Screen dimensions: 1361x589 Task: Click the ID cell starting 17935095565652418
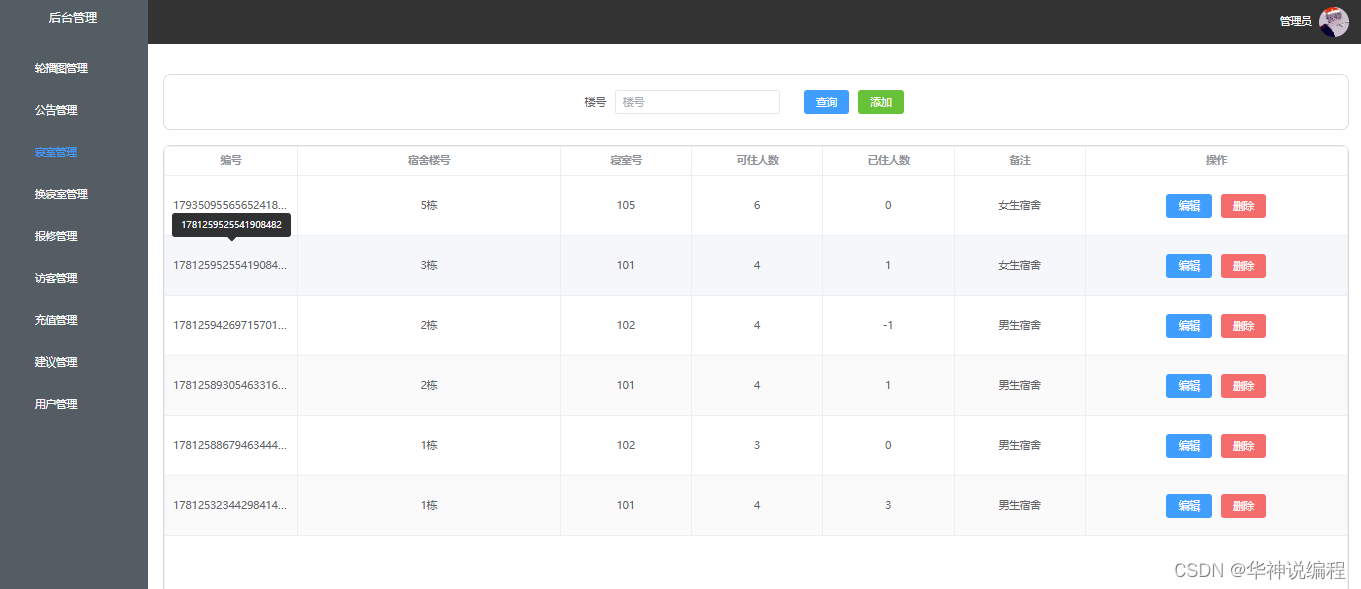pos(230,205)
